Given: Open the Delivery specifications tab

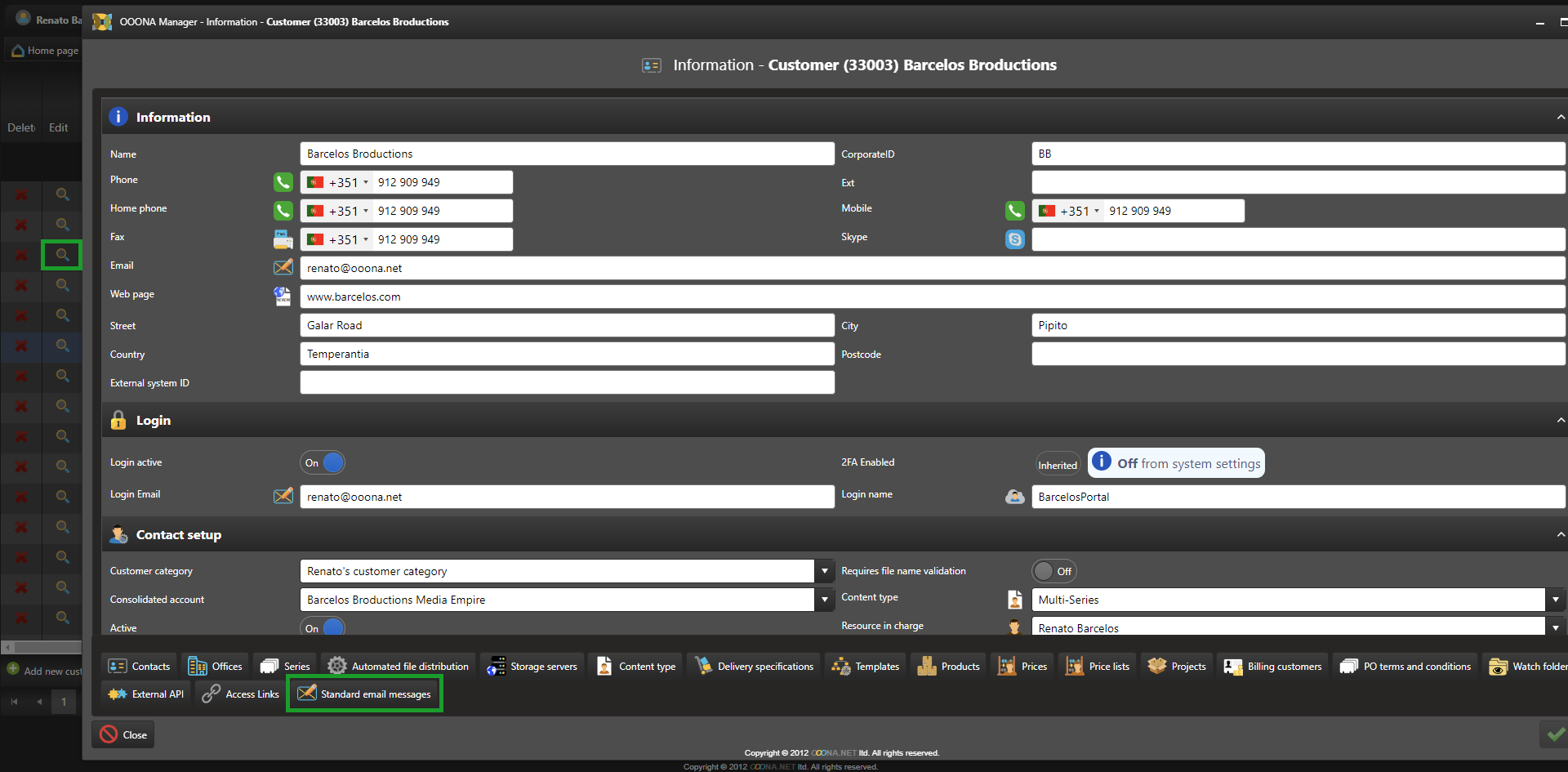Looking at the screenshot, I should 755,667.
